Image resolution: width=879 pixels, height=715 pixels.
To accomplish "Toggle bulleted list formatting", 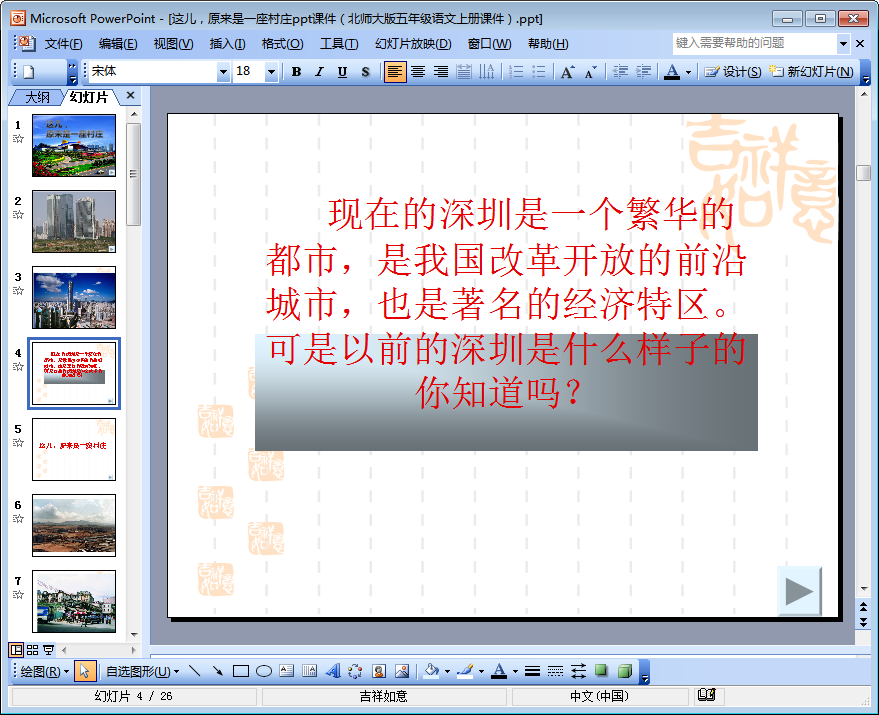I will pos(539,72).
